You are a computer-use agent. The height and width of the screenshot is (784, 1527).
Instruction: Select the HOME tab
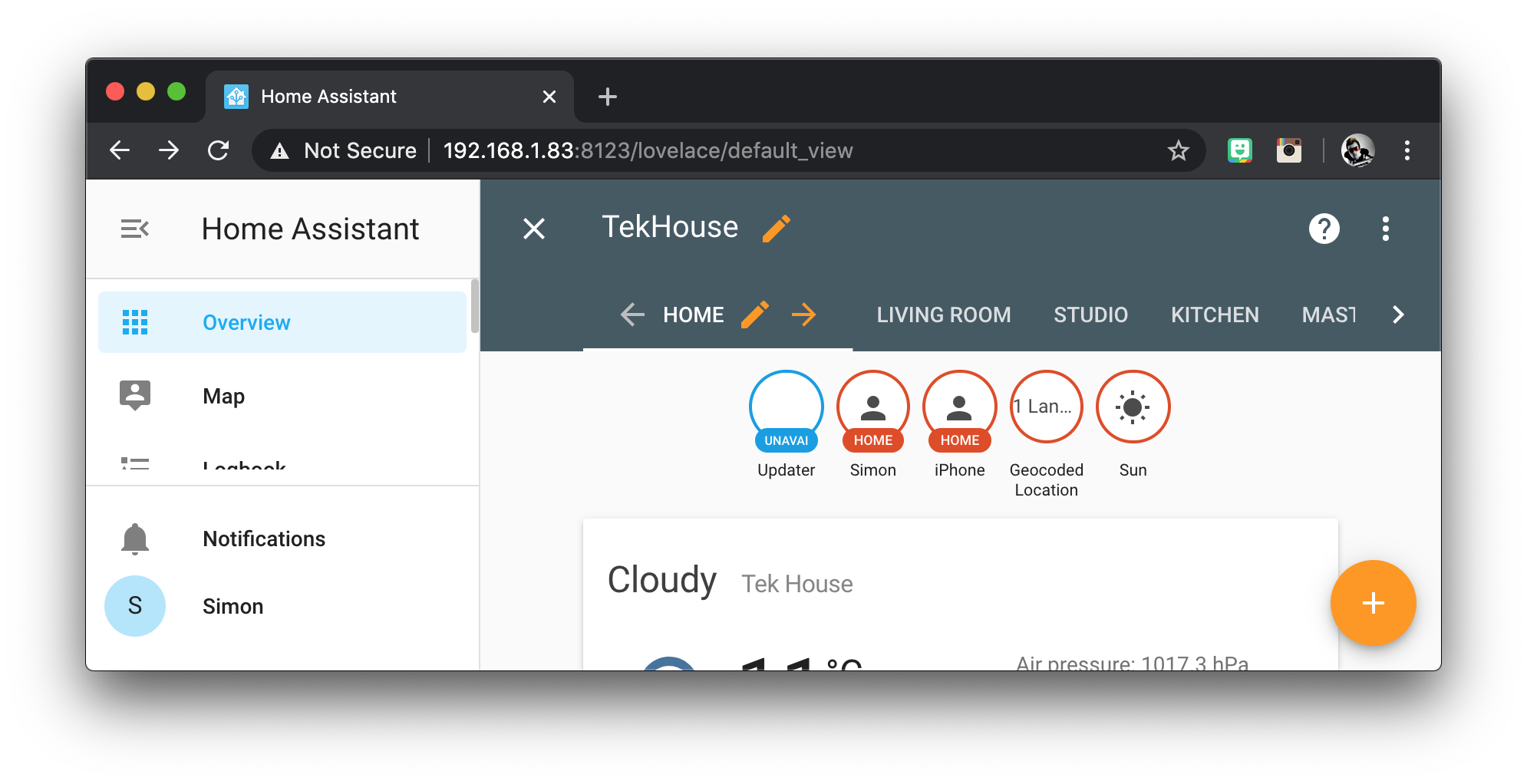click(x=694, y=315)
